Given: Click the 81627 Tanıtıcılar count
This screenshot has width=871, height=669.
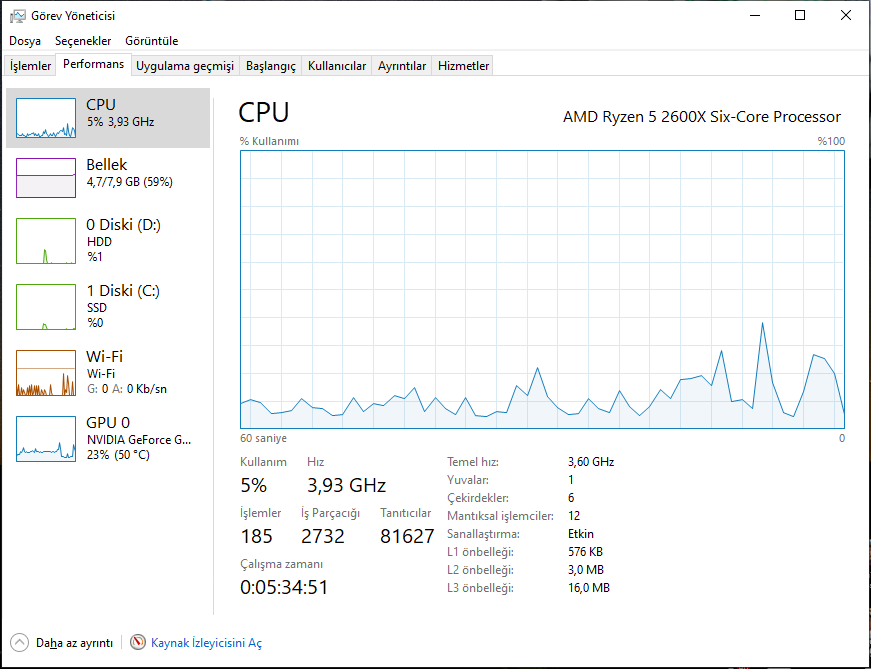Looking at the screenshot, I should point(407,536).
